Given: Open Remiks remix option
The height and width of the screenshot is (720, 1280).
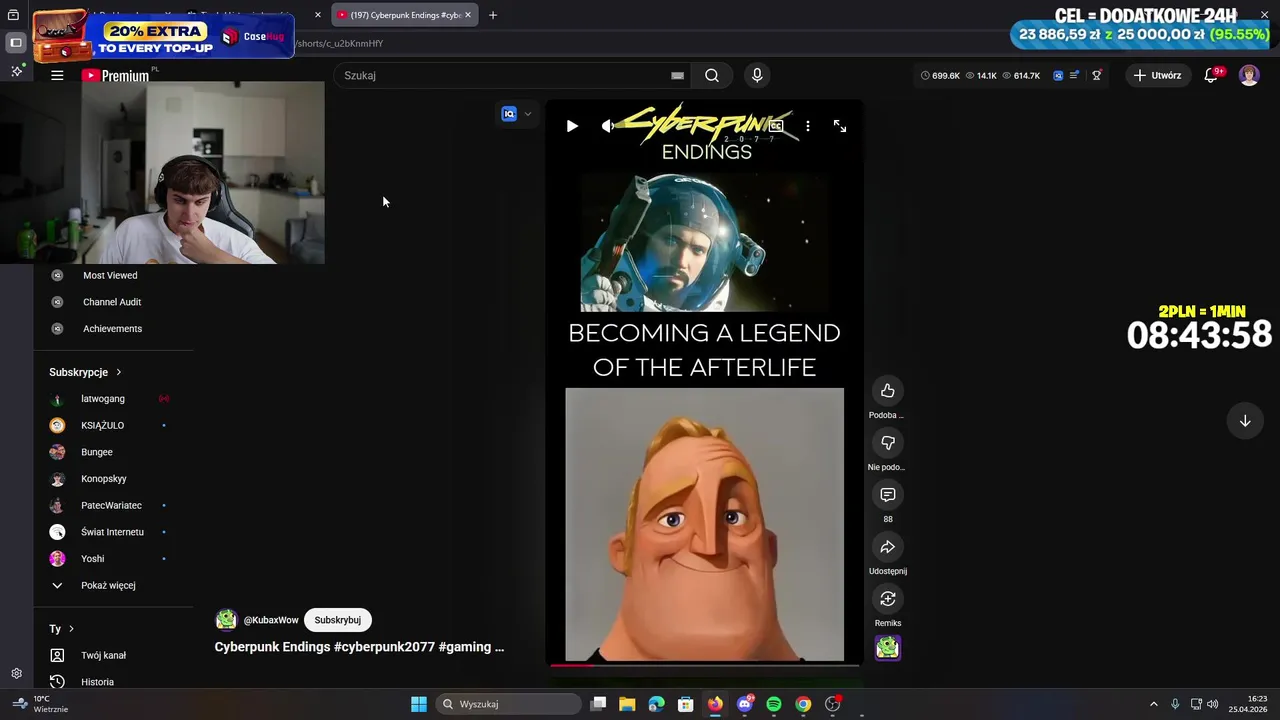Looking at the screenshot, I should click(x=887, y=599).
